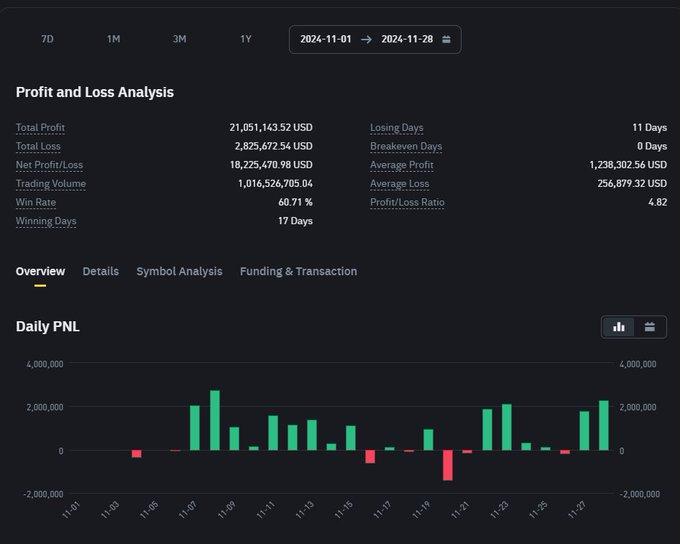Open the Symbol Analysis tab
The width and height of the screenshot is (680, 544).
[x=179, y=271]
